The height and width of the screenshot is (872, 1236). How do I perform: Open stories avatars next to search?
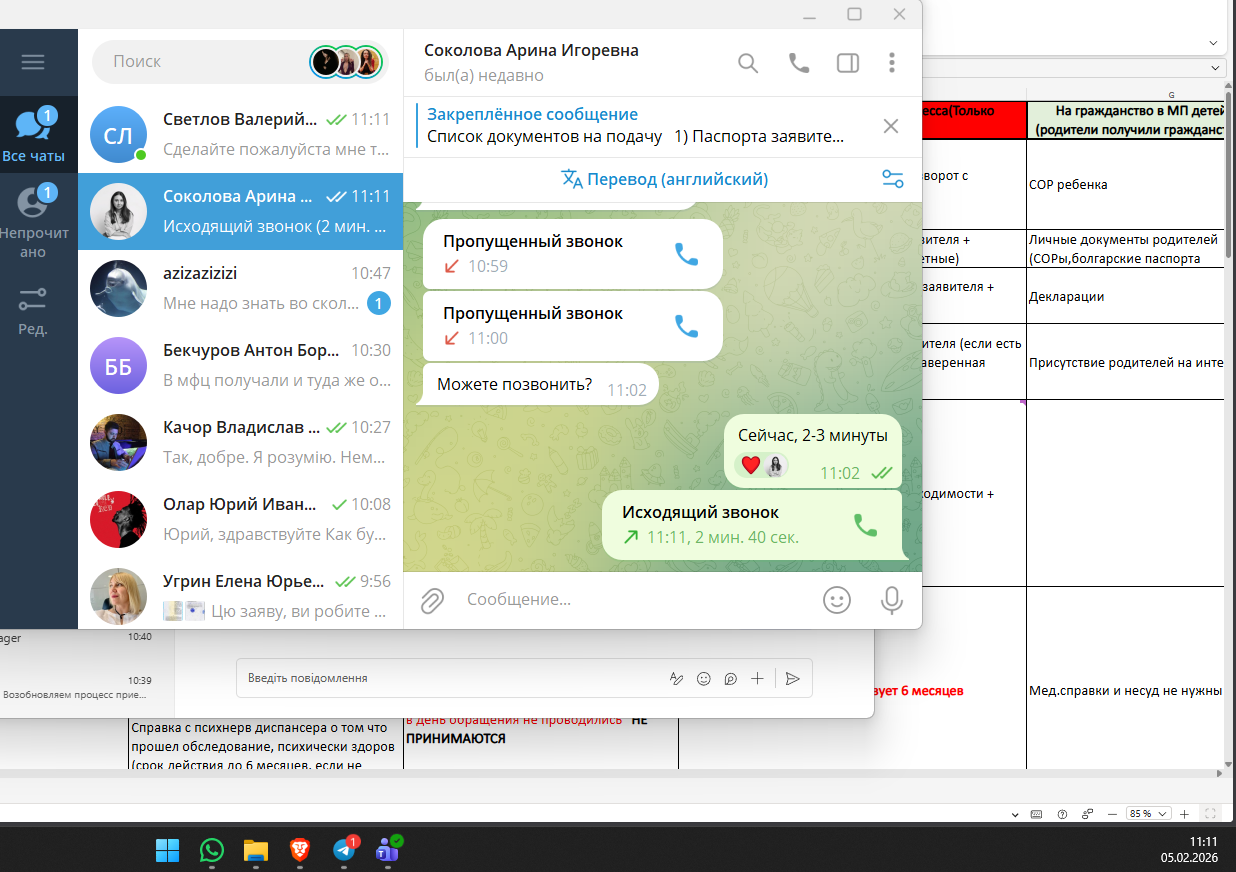pos(347,62)
